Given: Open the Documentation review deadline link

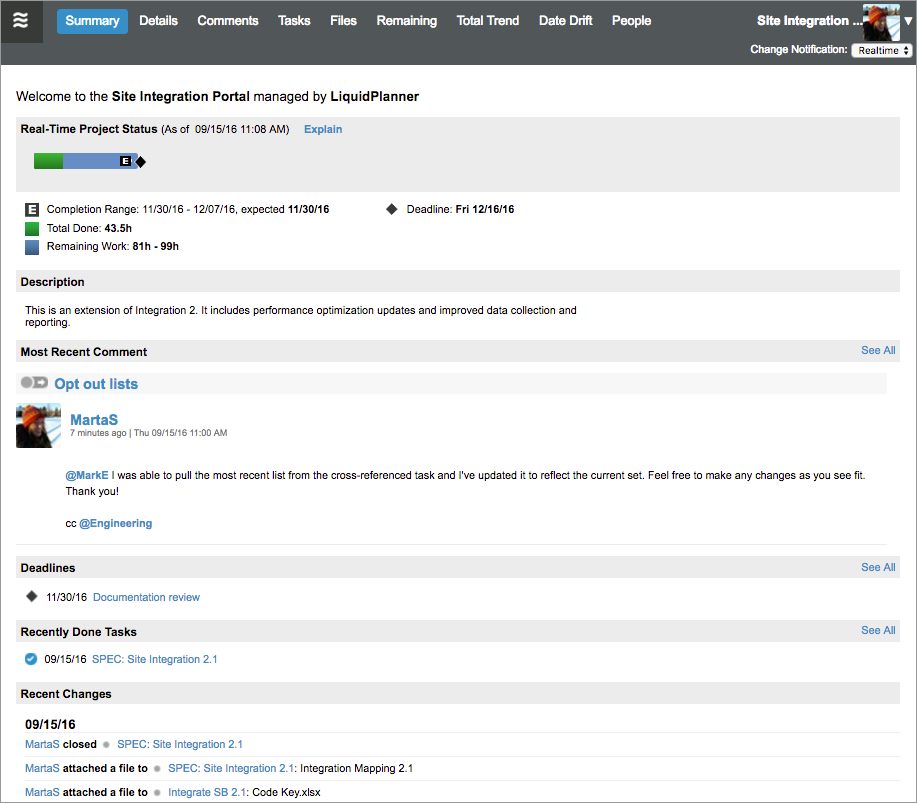Looking at the screenshot, I should (x=146, y=597).
